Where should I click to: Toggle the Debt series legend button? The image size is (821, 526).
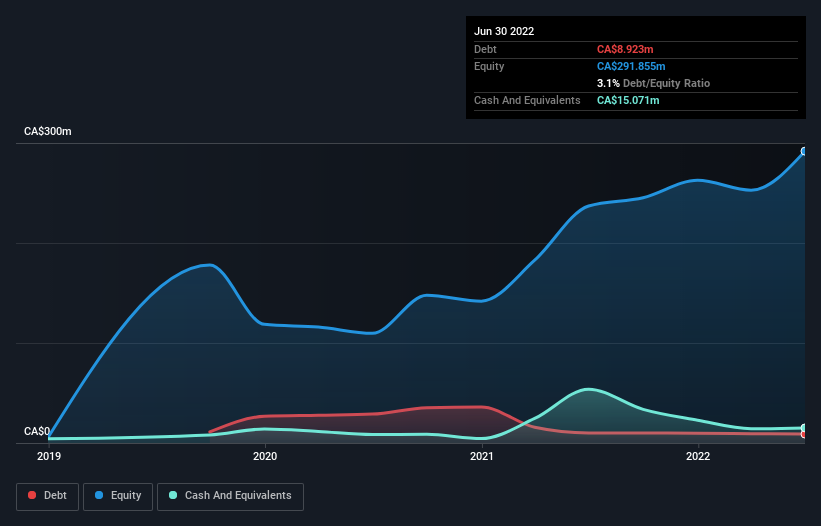coord(48,496)
